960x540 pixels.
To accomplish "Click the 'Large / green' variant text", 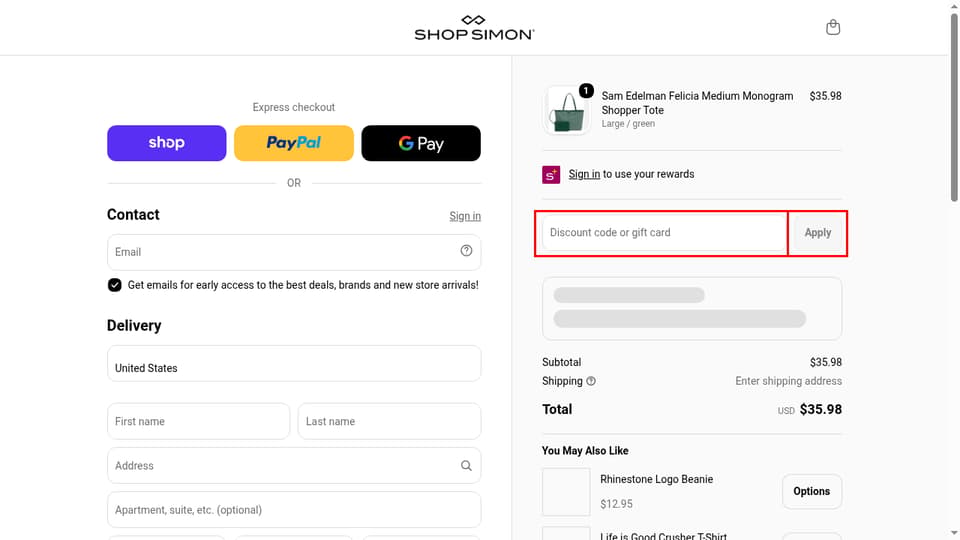I will tap(628, 124).
